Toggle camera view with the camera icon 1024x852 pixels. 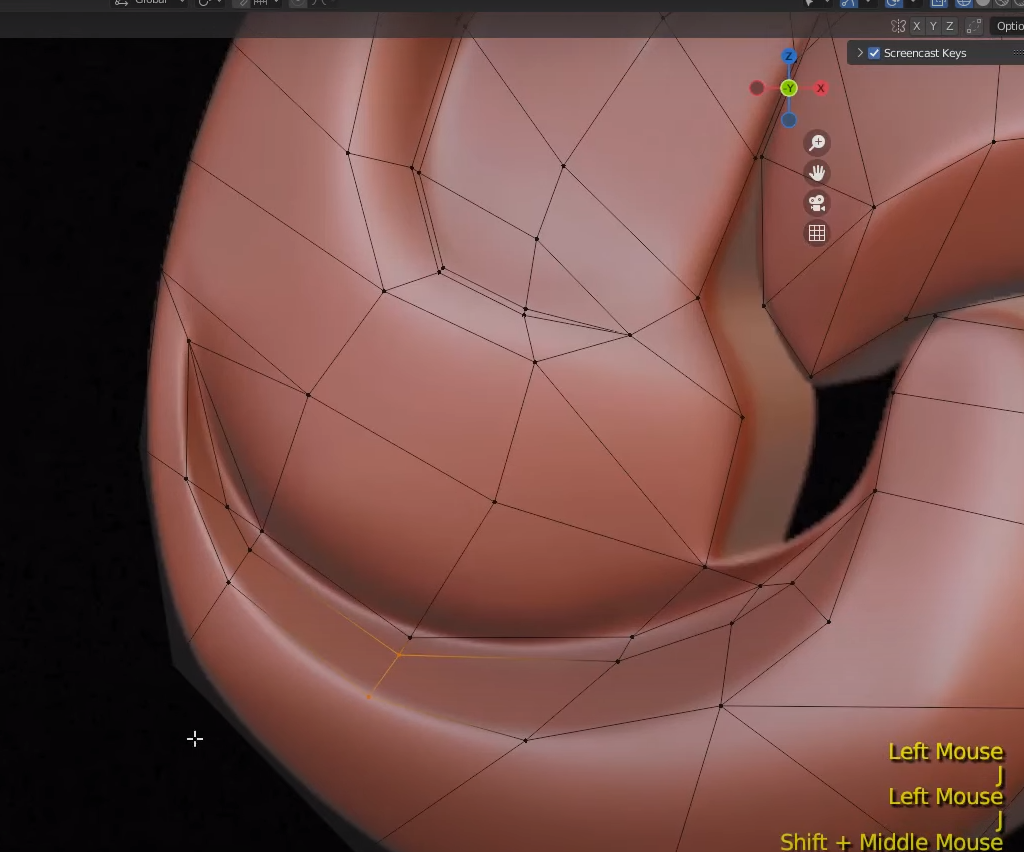pyautogui.click(x=817, y=203)
